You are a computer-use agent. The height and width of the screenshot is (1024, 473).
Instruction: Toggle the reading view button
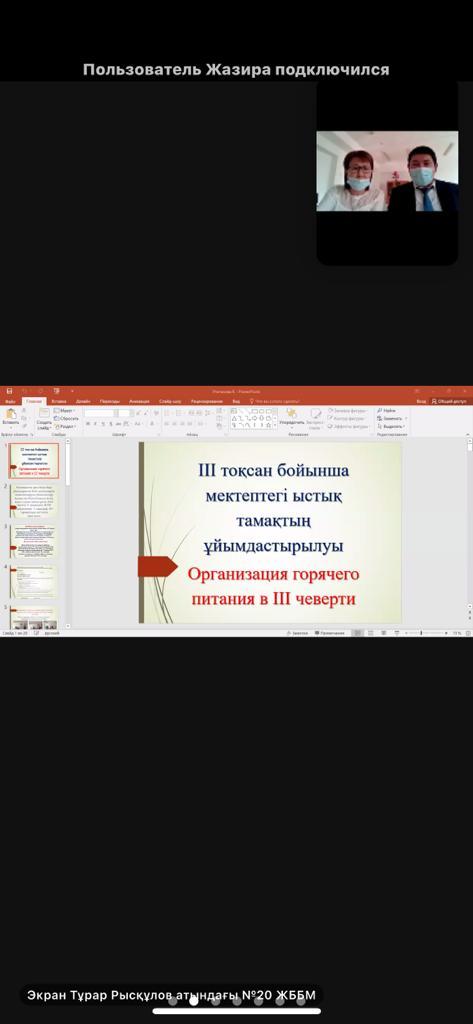click(x=382, y=633)
